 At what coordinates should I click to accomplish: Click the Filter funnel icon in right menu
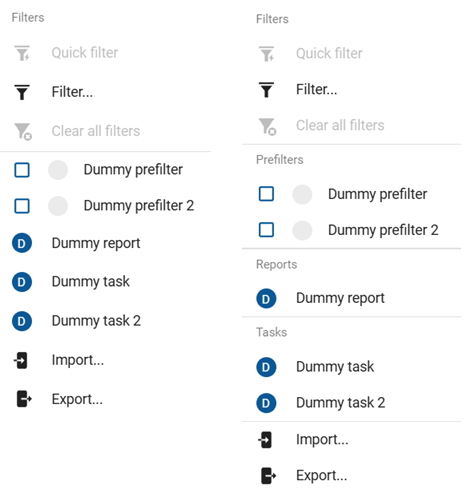266,89
